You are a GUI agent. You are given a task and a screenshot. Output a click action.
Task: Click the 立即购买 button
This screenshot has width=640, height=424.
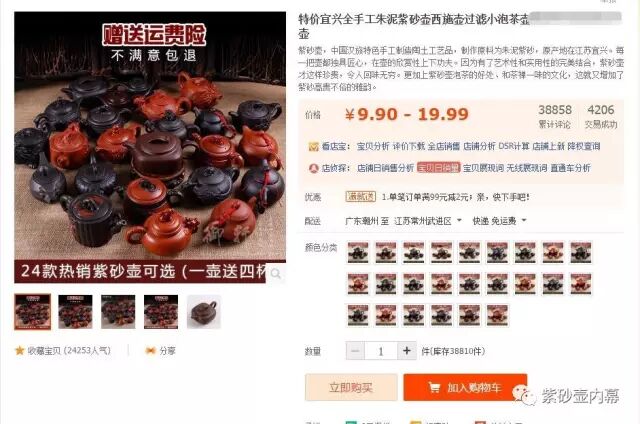[x=351, y=387]
